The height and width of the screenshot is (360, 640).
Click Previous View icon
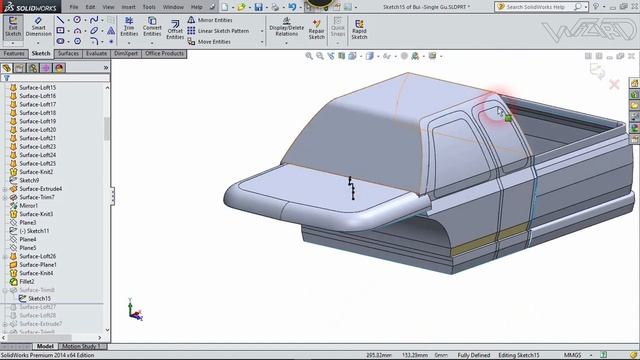pyautogui.click(x=331, y=56)
